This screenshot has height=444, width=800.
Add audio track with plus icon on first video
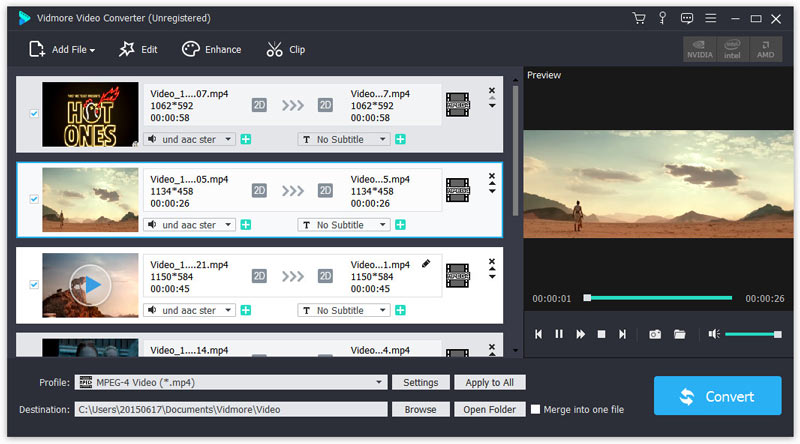click(246, 140)
